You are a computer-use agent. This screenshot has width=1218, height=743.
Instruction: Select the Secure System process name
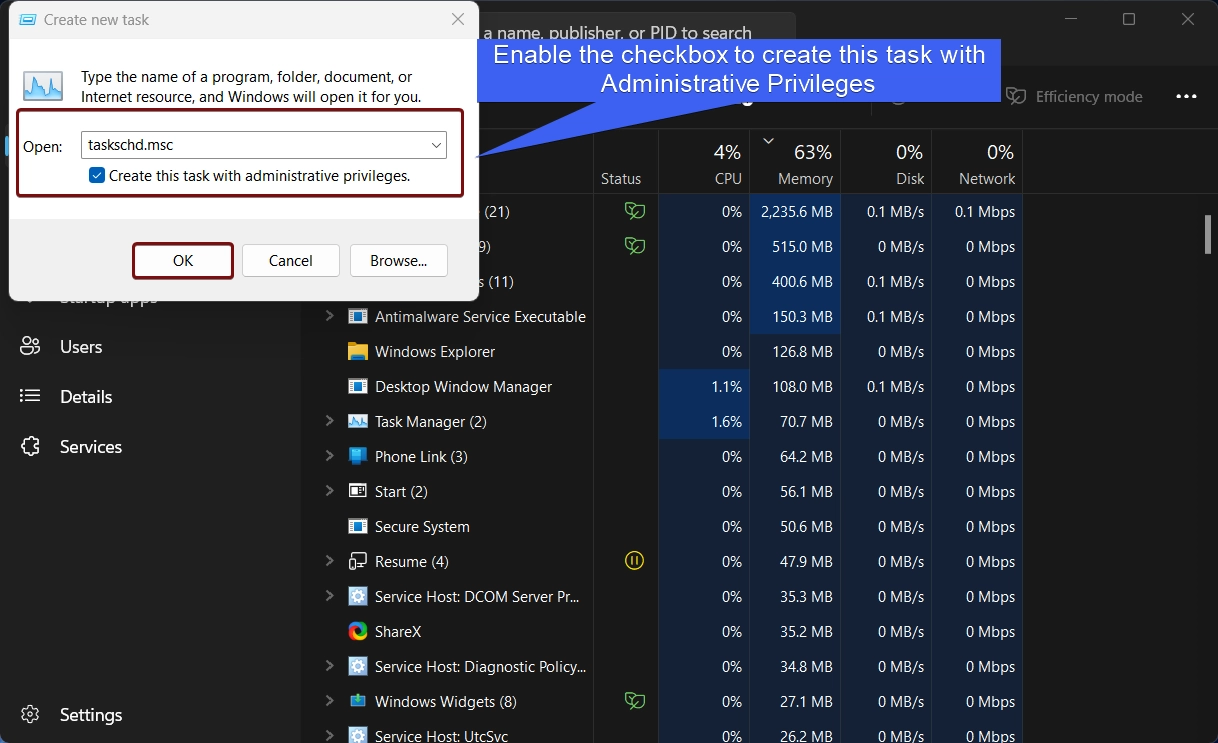[x=422, y=527]
